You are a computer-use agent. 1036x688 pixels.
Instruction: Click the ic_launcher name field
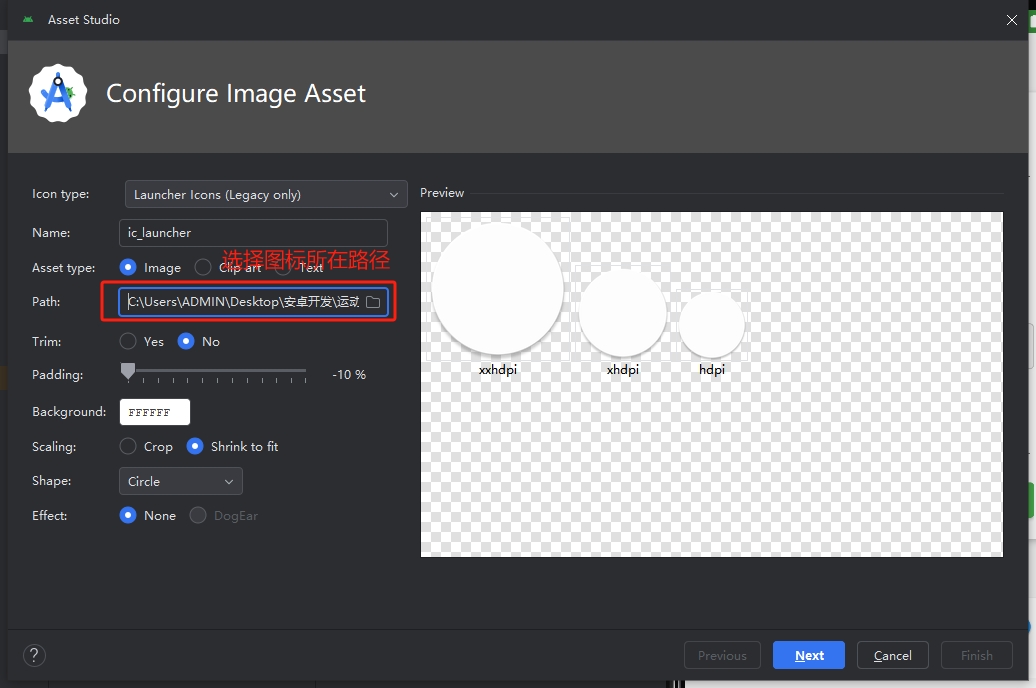coord(252,232)
